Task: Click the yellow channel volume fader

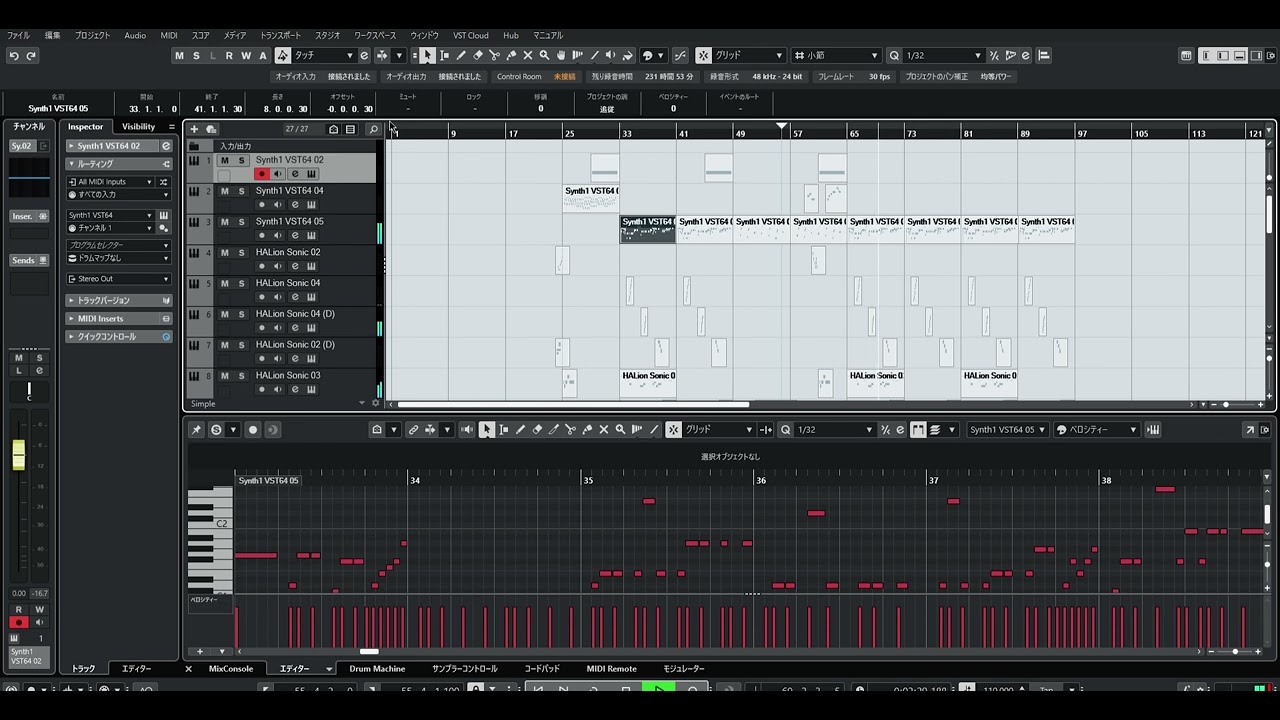Action: click(18, 456)
